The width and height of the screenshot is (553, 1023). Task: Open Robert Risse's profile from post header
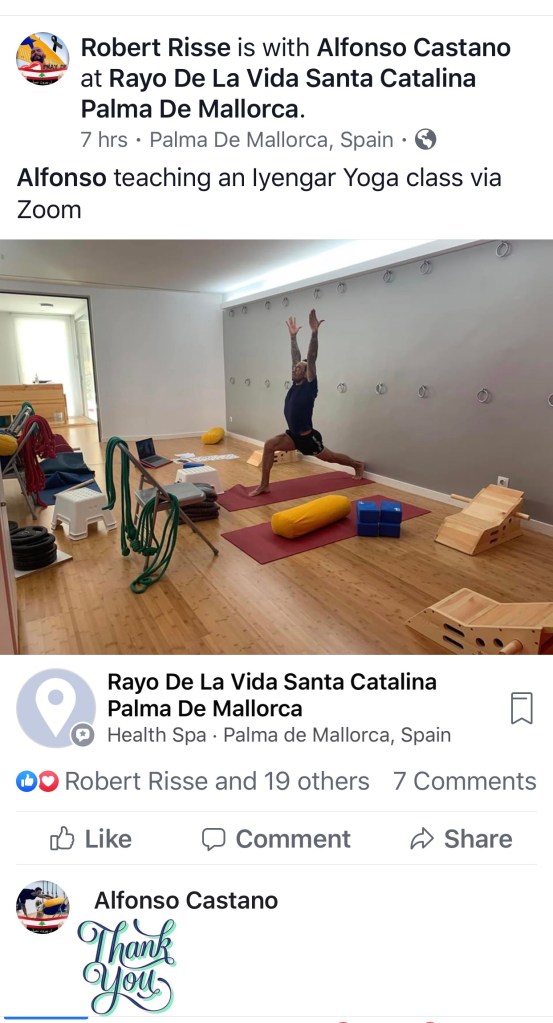[x=155, y=48]
